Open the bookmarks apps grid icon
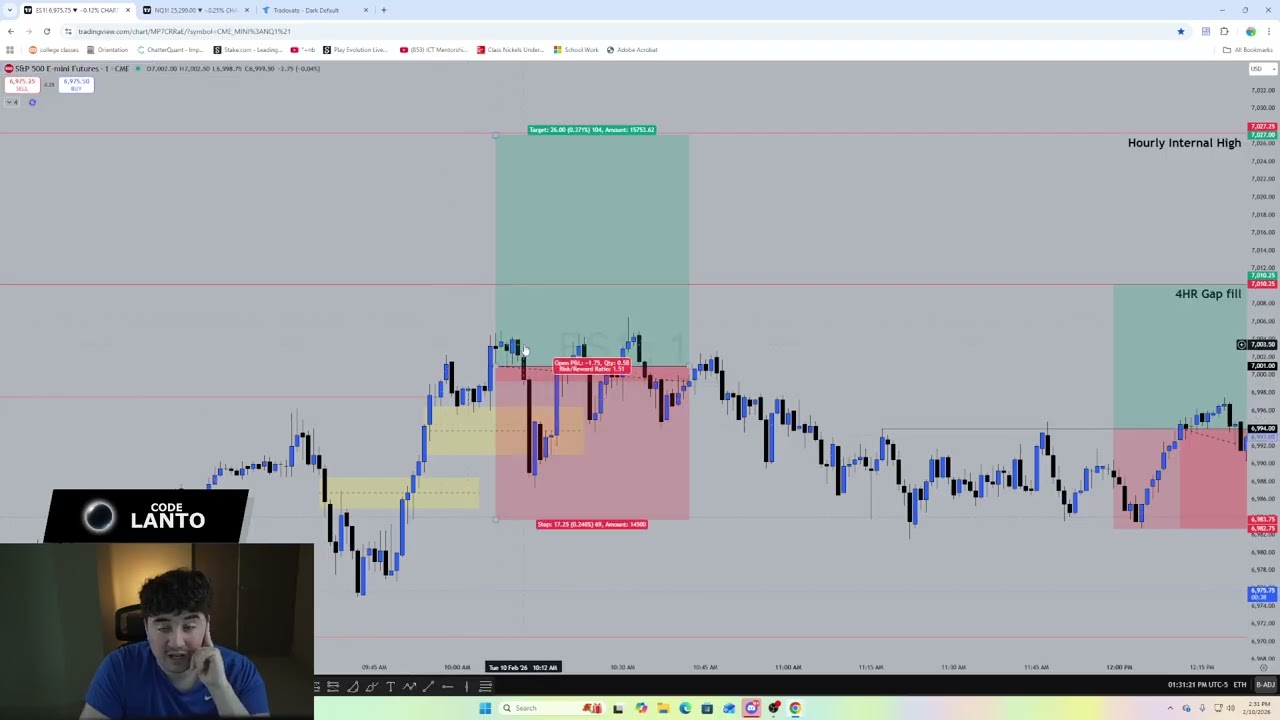This screenshot has width=1280, height=720. click(10, 49)
